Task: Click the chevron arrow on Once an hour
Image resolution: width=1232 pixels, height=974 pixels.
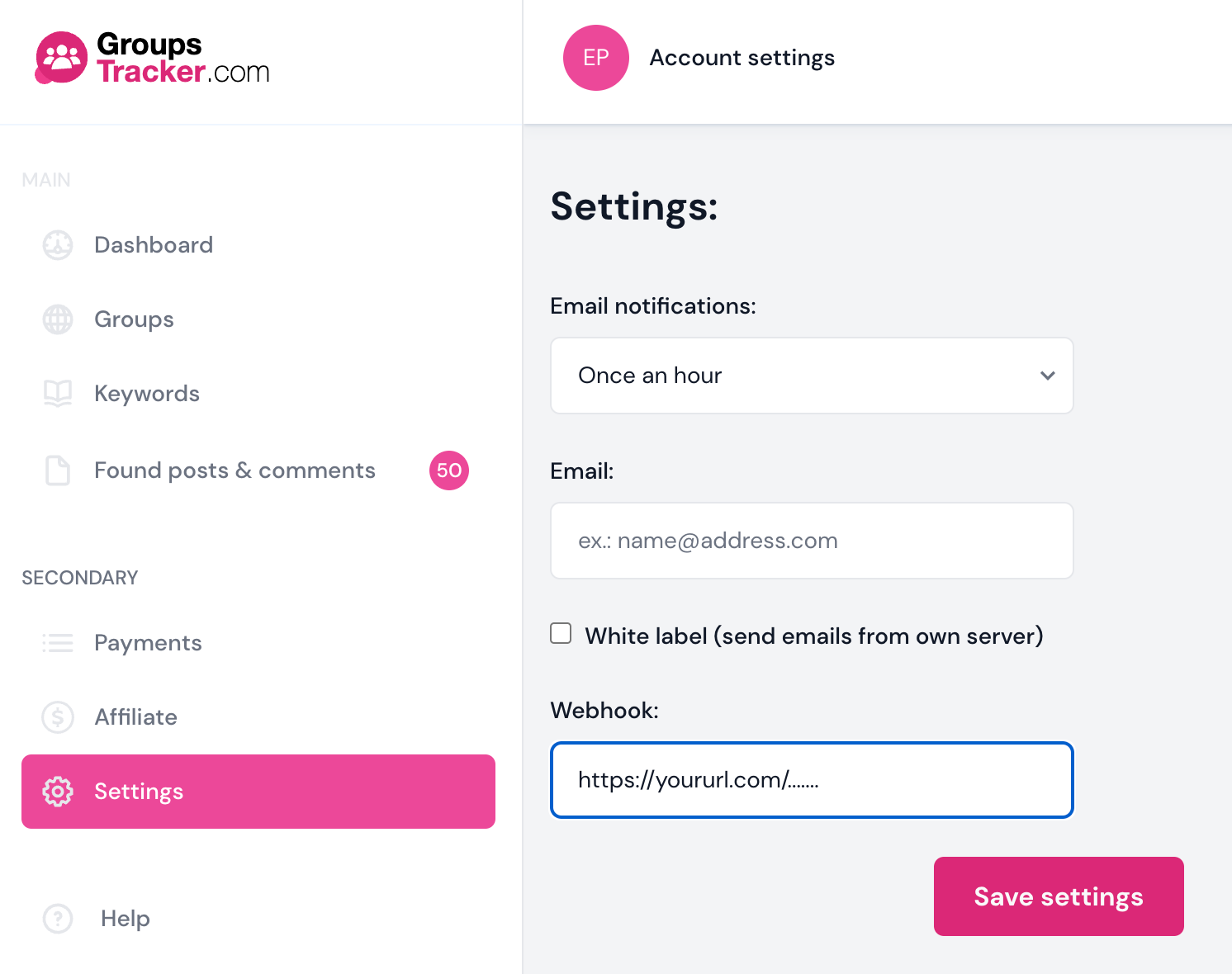Action: [1048, 376]
